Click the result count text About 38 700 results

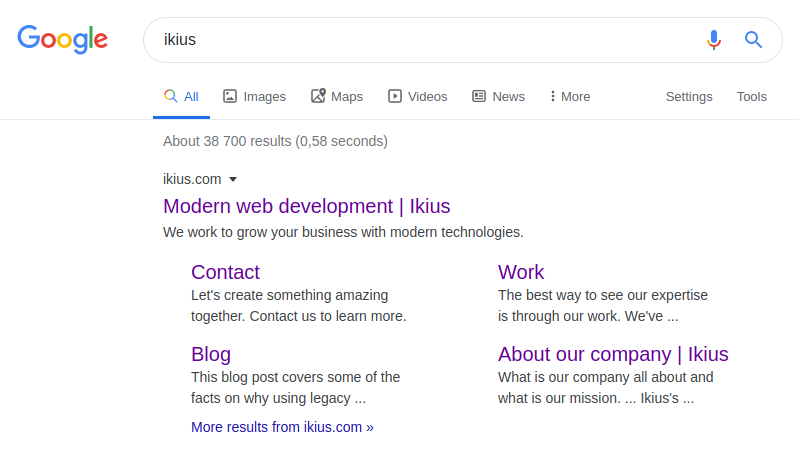coord(275,141)
